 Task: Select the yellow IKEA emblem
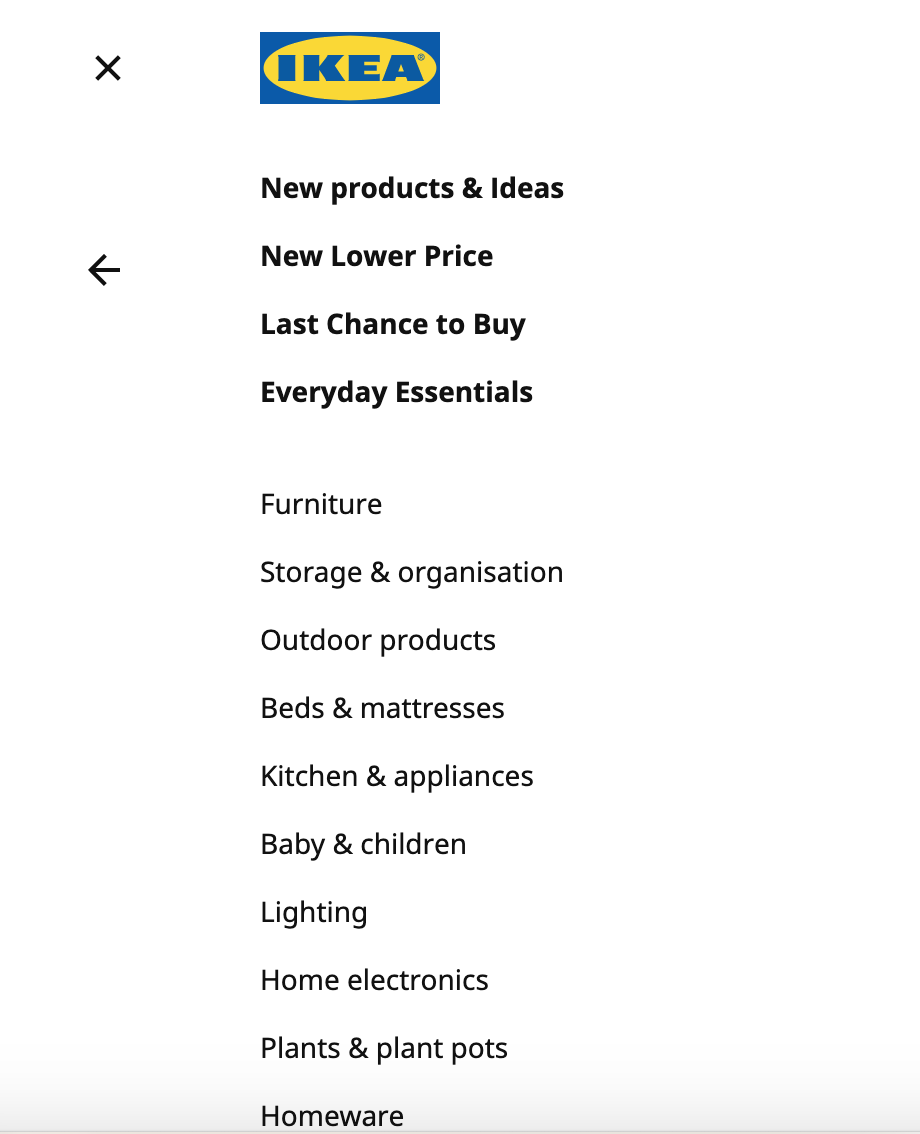click(x=350, y=68)
